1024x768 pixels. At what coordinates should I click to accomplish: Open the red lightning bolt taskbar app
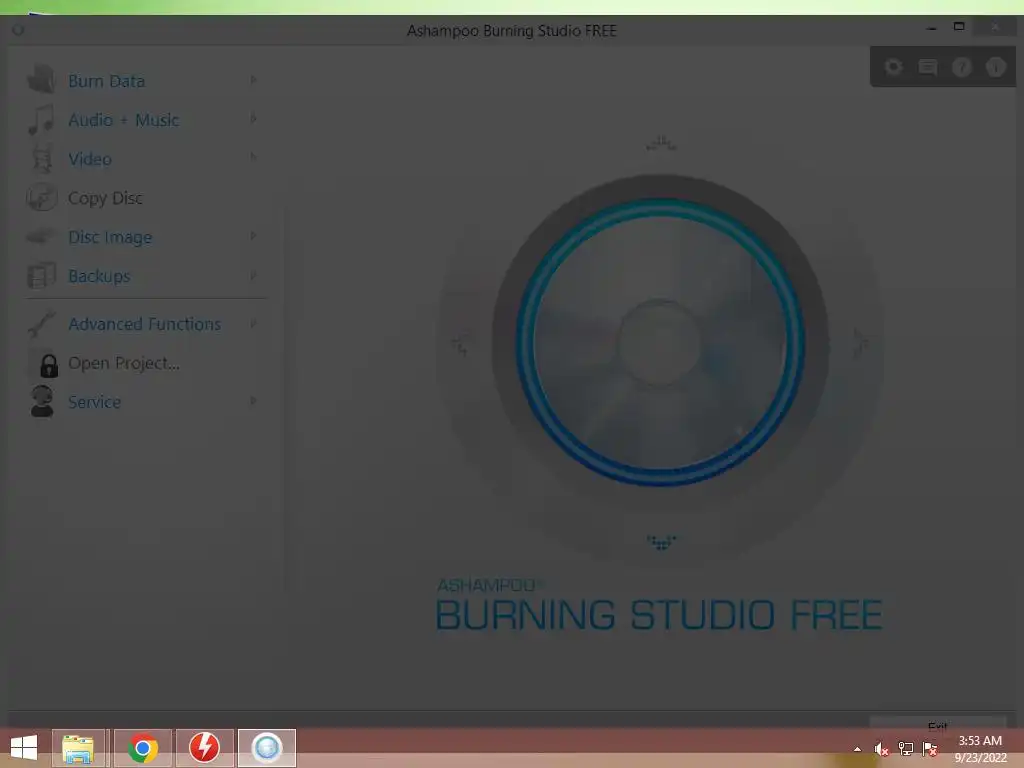(204, 748)
